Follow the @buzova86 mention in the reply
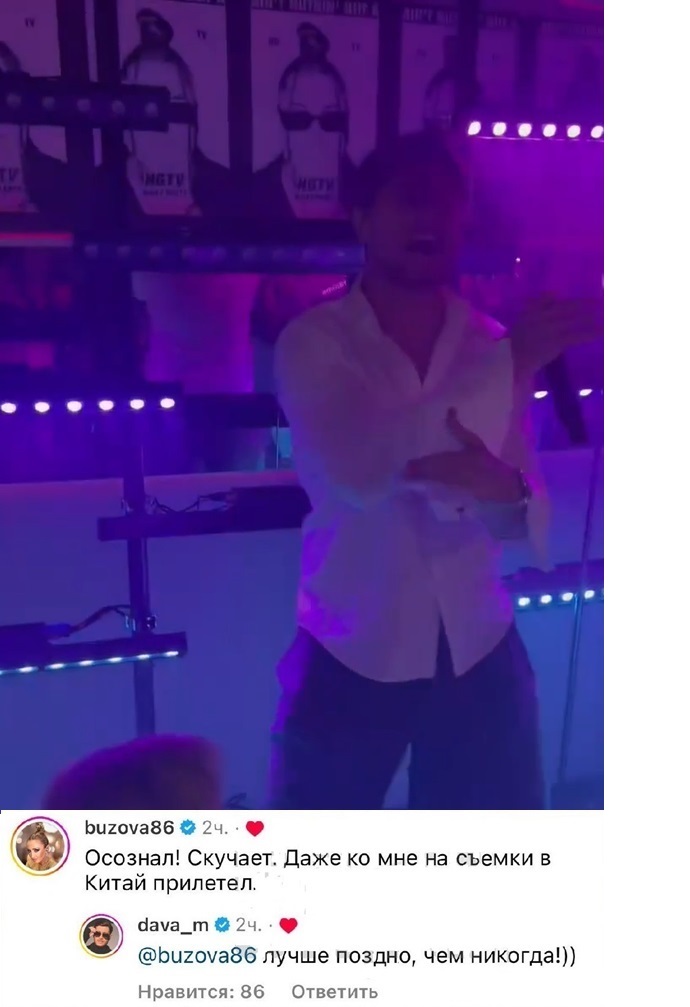 pos(197,956)
